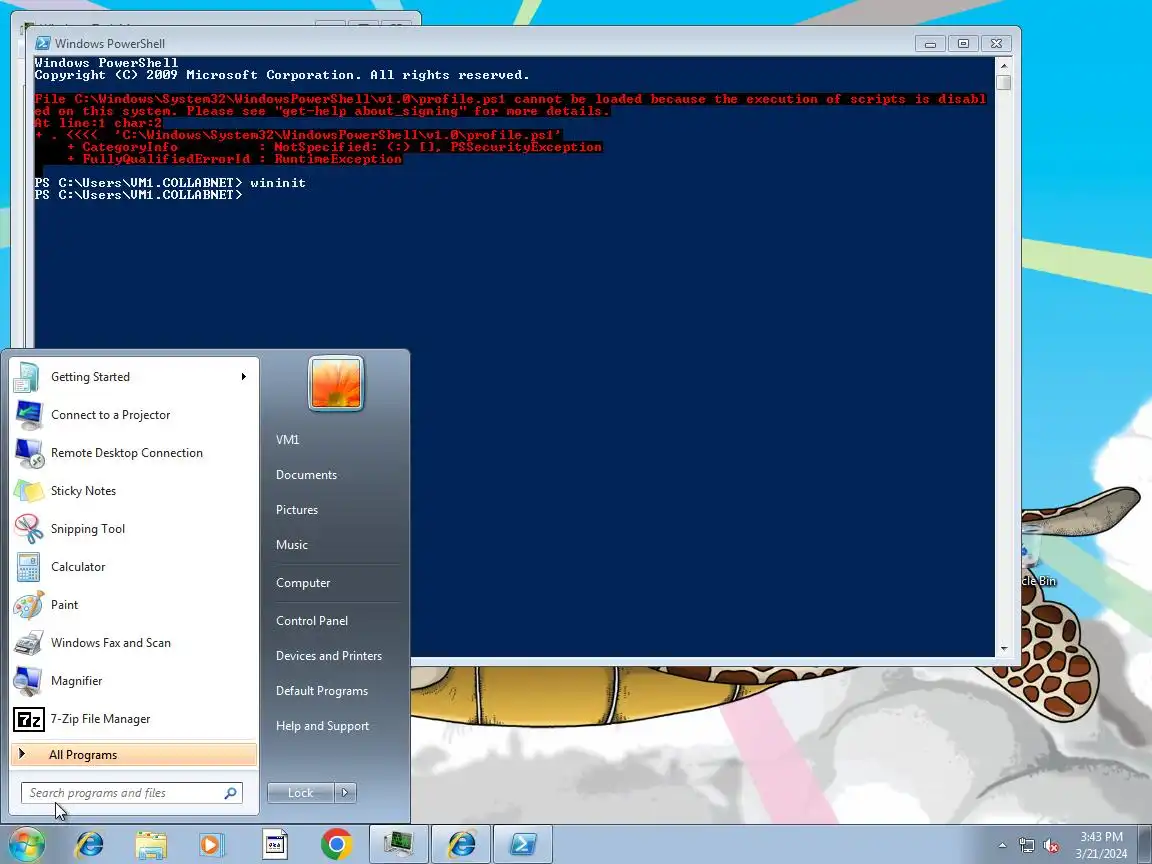Open Pictures from Start menu
This screenshot has height=864, width=1152.
pyautogui.click(x=297, y=510)
